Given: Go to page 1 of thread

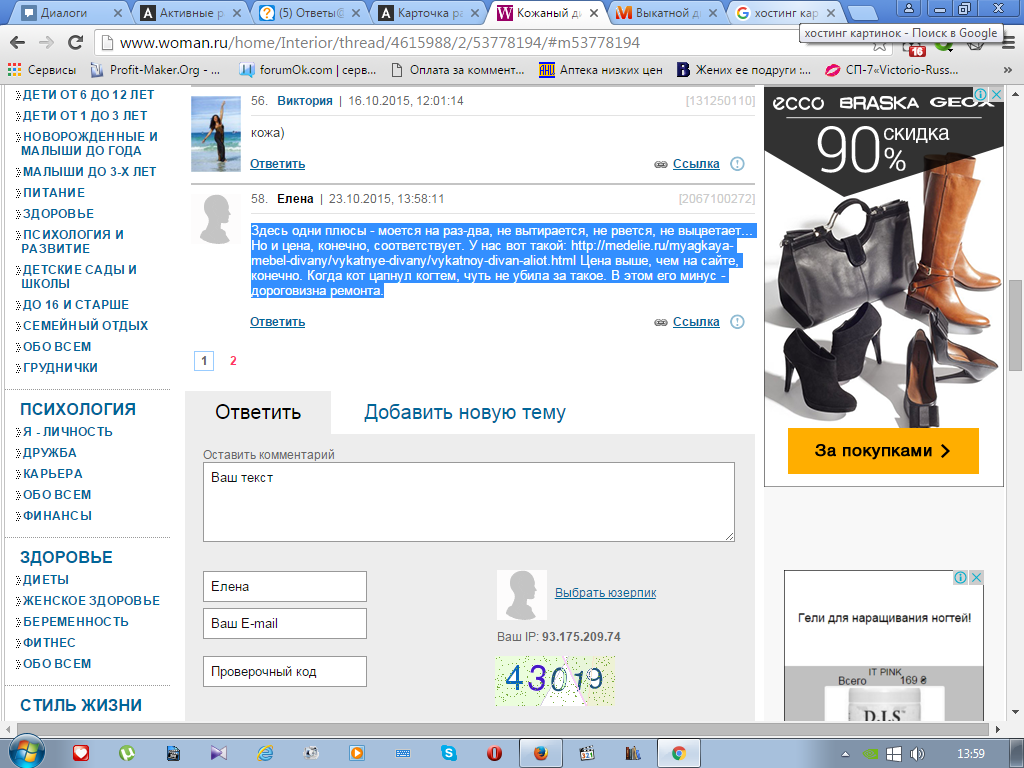Looking at the screenshot, I should click(204, 360).
